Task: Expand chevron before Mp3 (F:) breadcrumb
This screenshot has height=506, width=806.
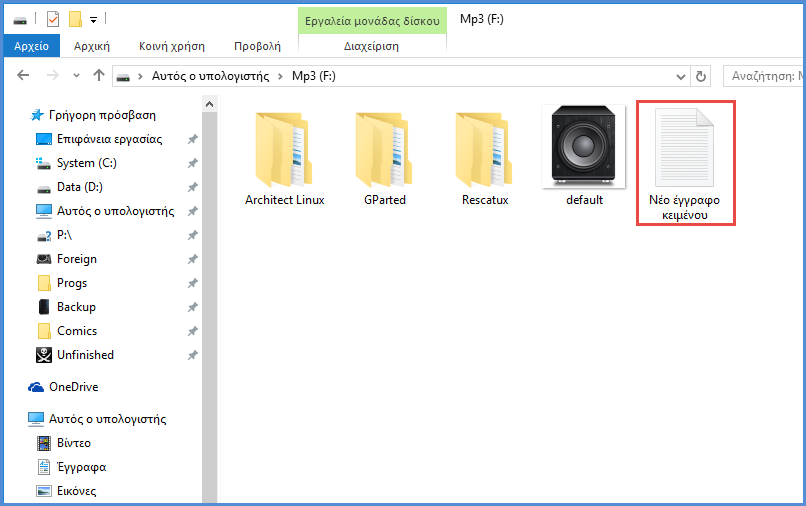Action: click(281, 77)
